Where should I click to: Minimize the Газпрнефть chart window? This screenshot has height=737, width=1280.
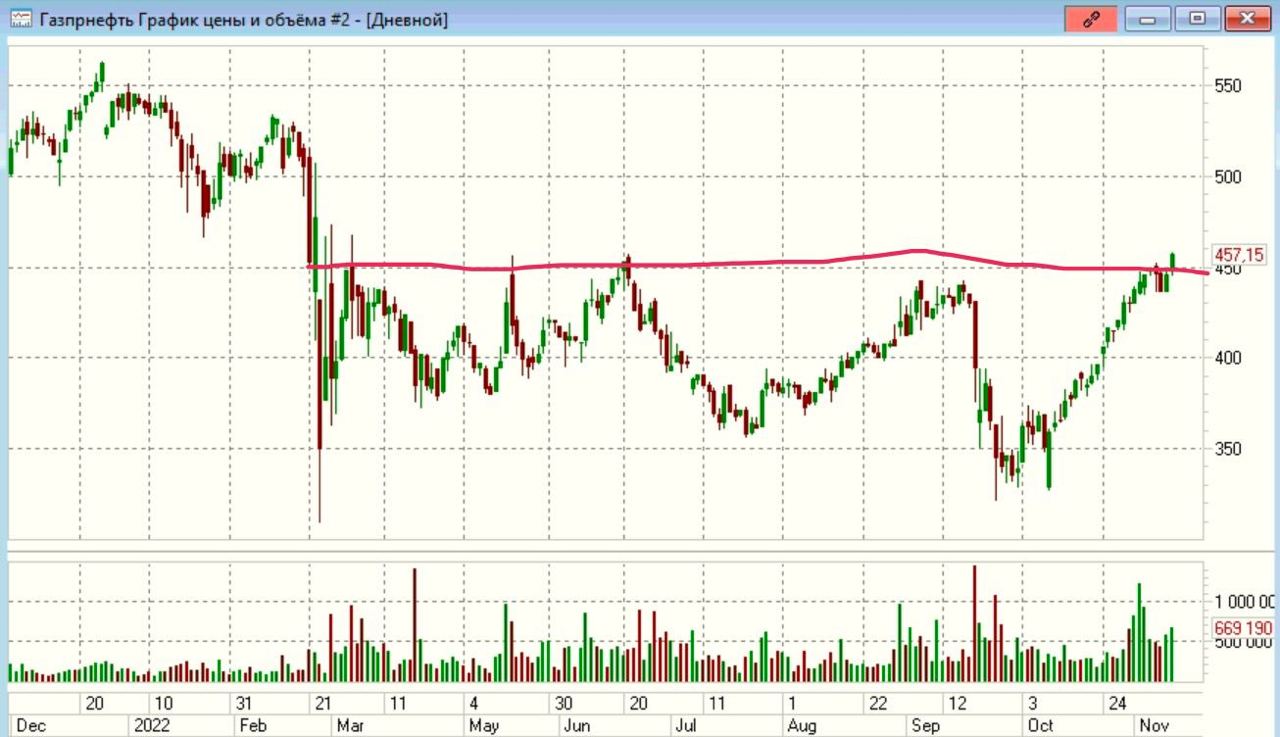click(1147, 19)
